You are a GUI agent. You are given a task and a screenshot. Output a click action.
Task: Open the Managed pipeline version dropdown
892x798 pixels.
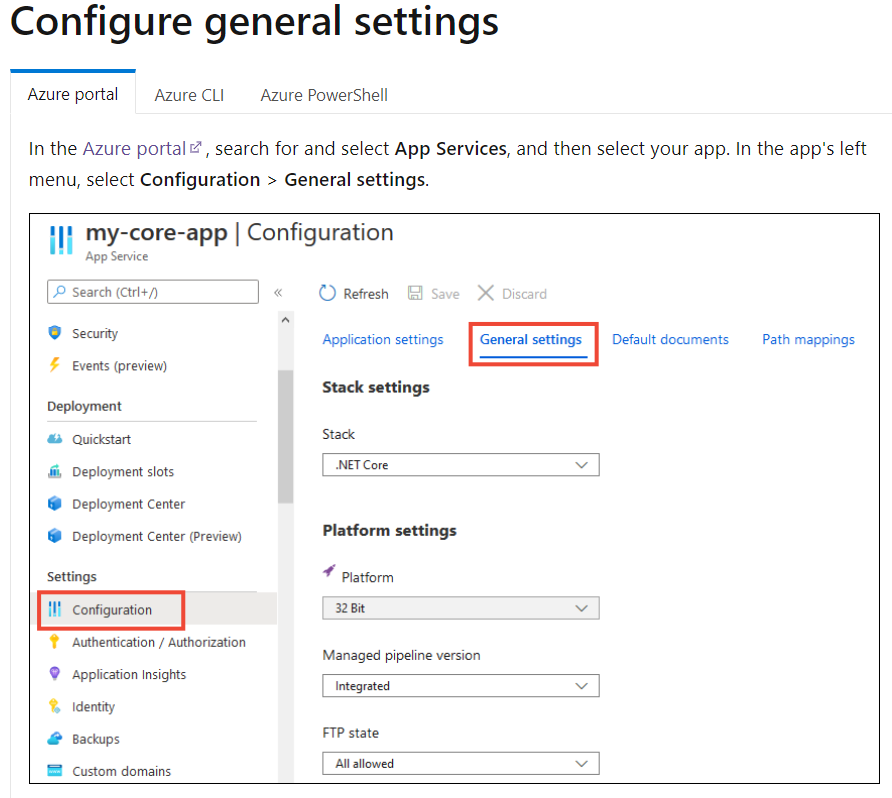(x=460, y=686)
